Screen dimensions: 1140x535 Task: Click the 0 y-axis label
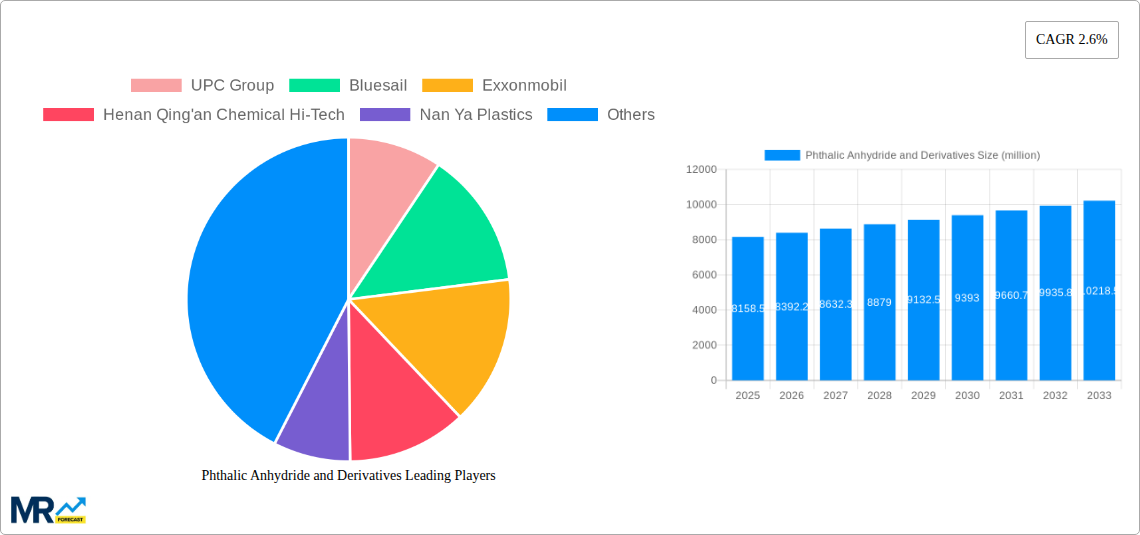(x=714, y=380)
